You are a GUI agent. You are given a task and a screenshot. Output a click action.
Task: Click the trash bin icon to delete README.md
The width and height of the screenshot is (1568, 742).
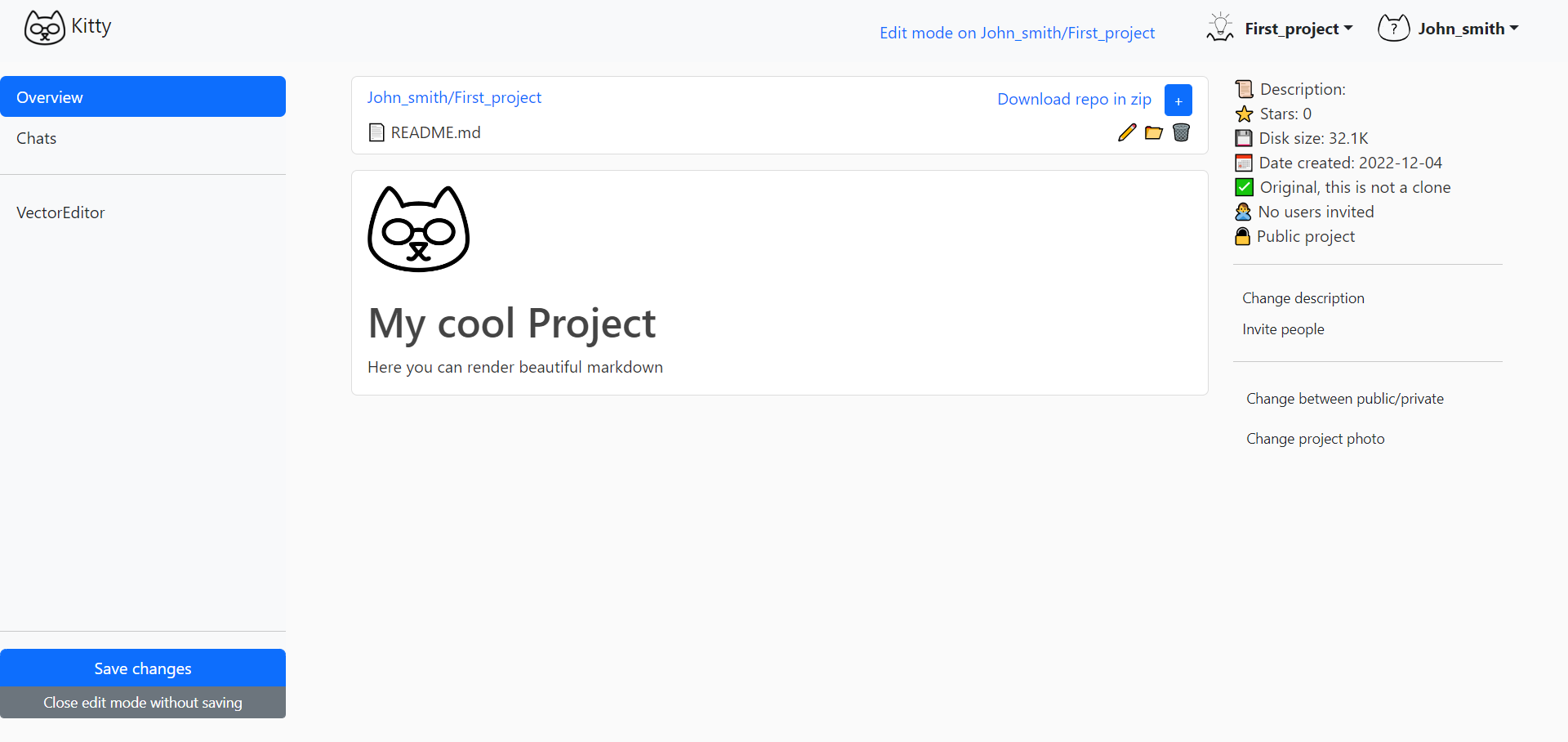point(1181,132)
